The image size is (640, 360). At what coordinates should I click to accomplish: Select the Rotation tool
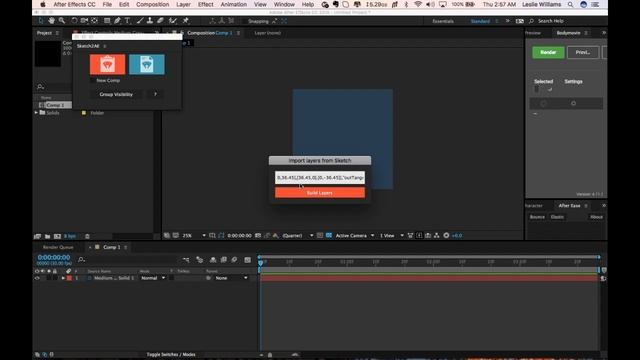point(74,21)
